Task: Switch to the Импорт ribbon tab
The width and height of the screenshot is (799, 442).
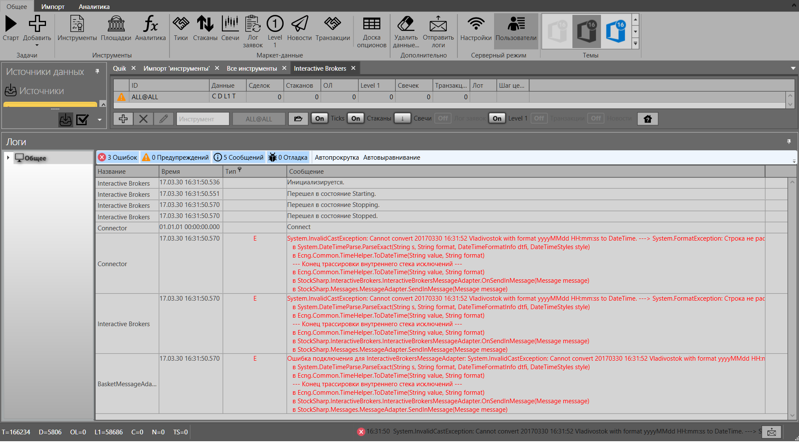Action: pyautogui.click(x=53, y=6)
